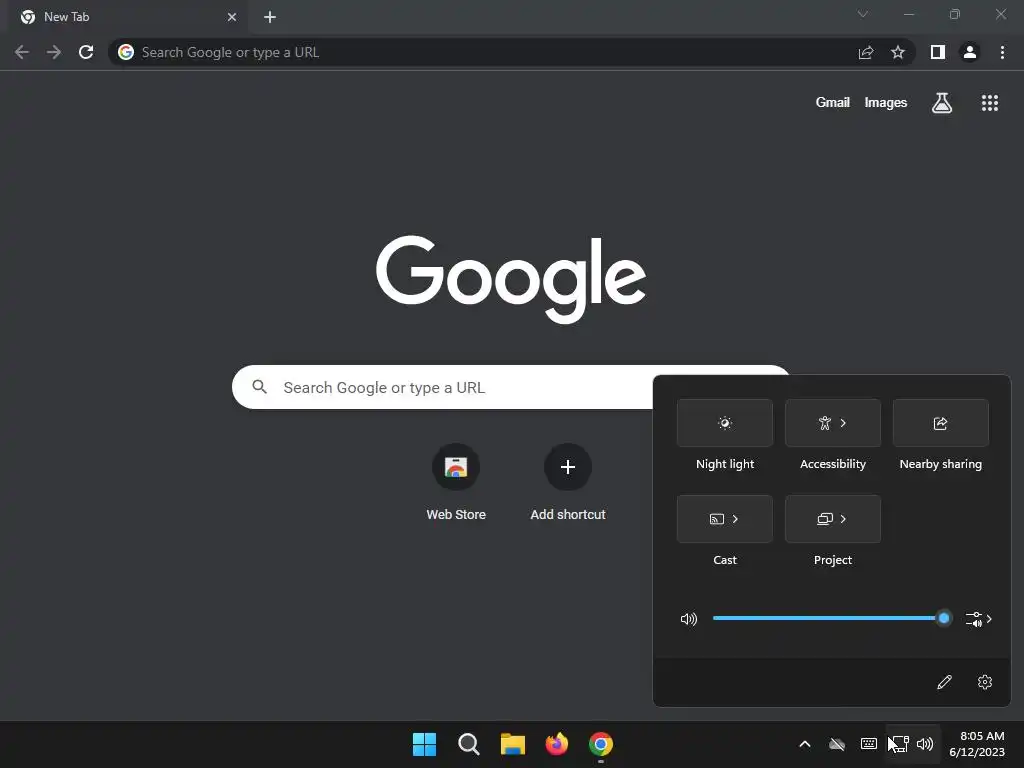Open taskbar Search
This screenshot has height=768, width=1024.
pyautogui.click(x=468, y=744)
